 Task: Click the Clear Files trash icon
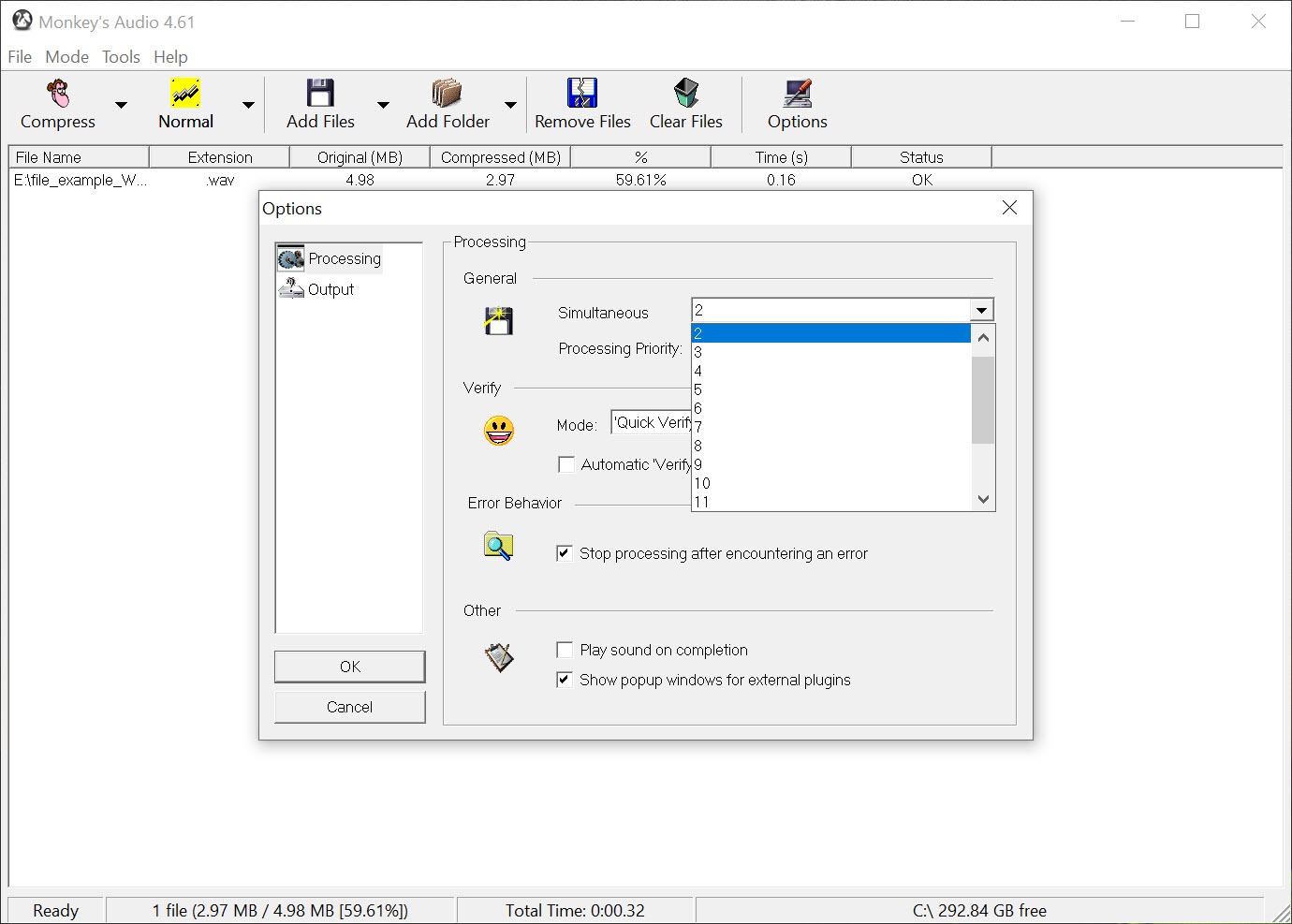tap(686, 94)
